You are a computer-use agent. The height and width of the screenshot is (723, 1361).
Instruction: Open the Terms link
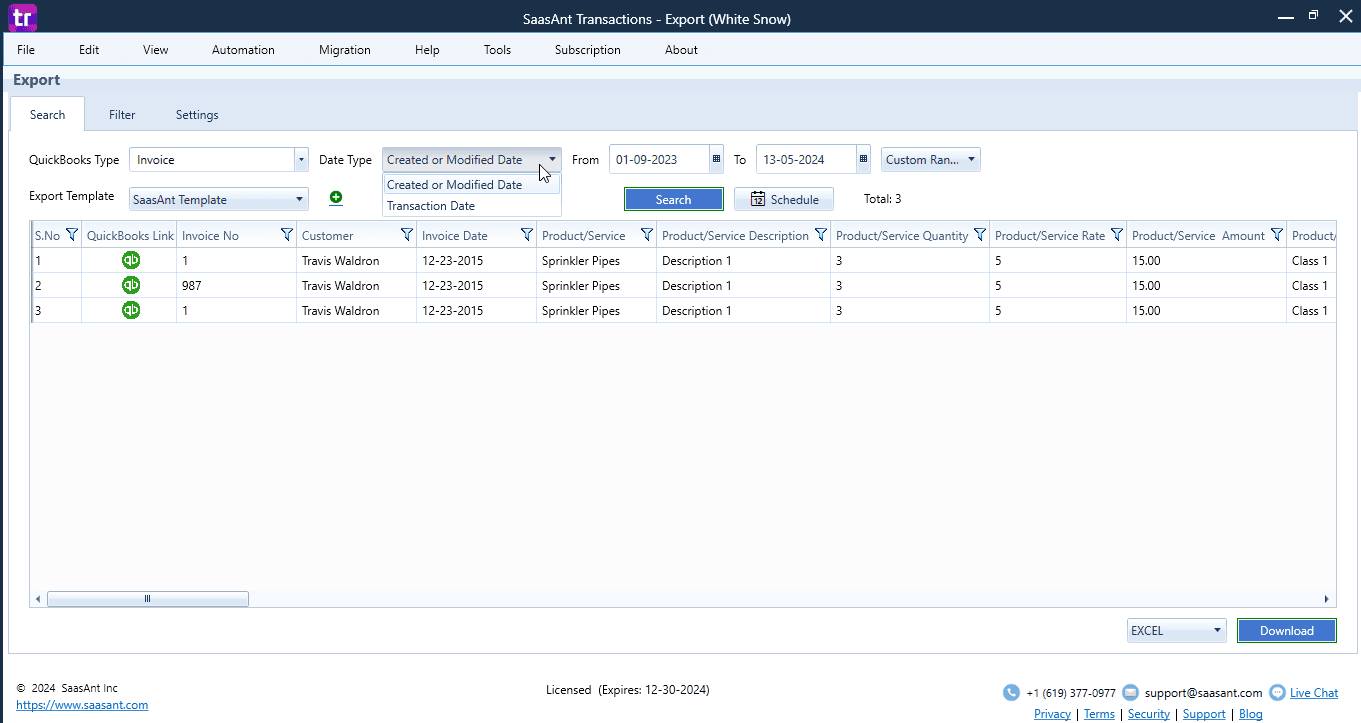tap(1099, 713)
